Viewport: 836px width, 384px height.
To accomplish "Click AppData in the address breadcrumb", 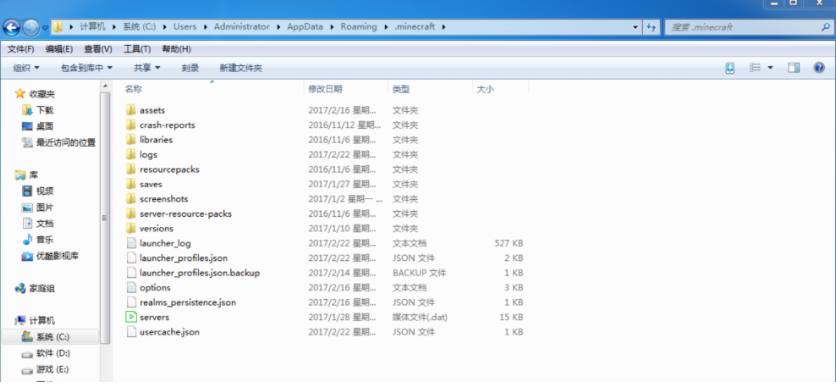I will tap(305, 27).
